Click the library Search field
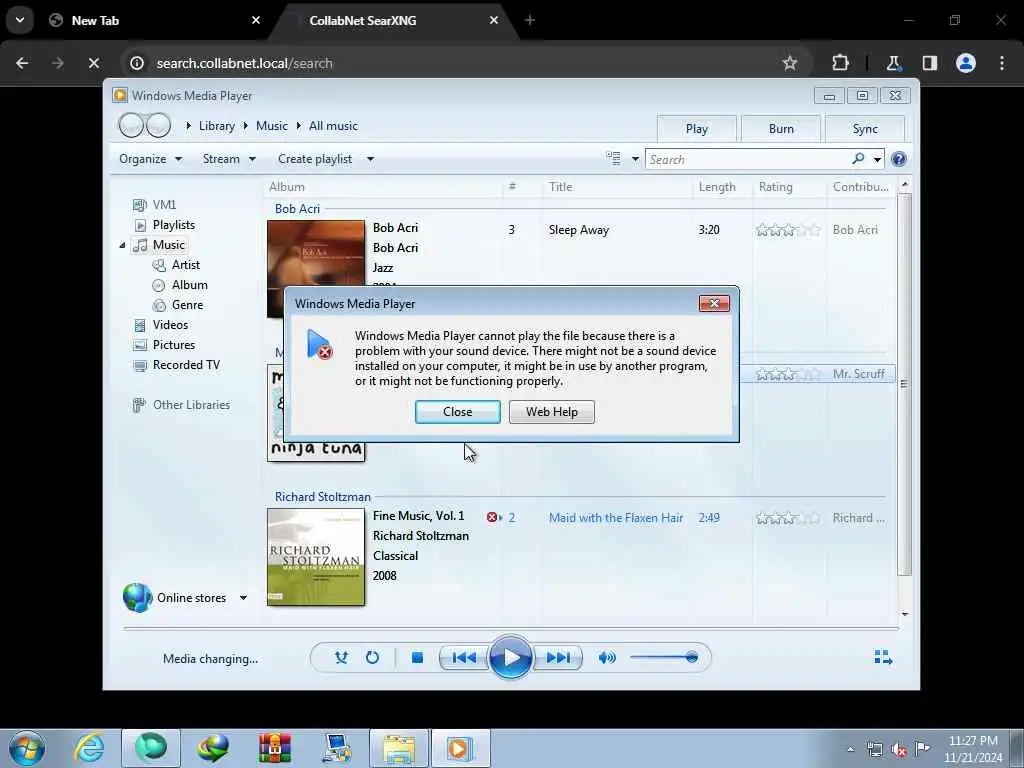The height and width of the screenshot is (768, 1024). pos(748,159)
